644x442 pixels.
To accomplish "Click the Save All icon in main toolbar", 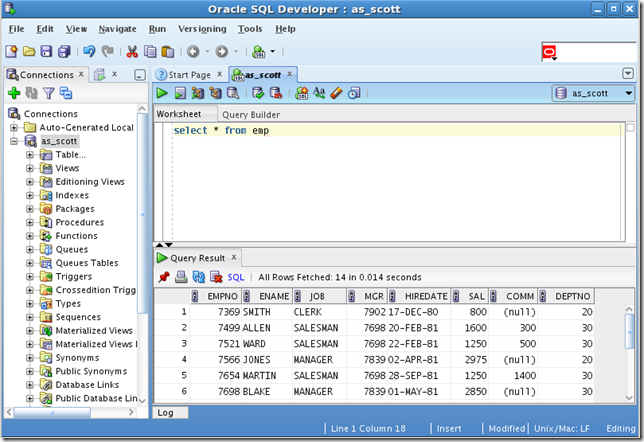I will pyautogui.click(x=64, y=51).
